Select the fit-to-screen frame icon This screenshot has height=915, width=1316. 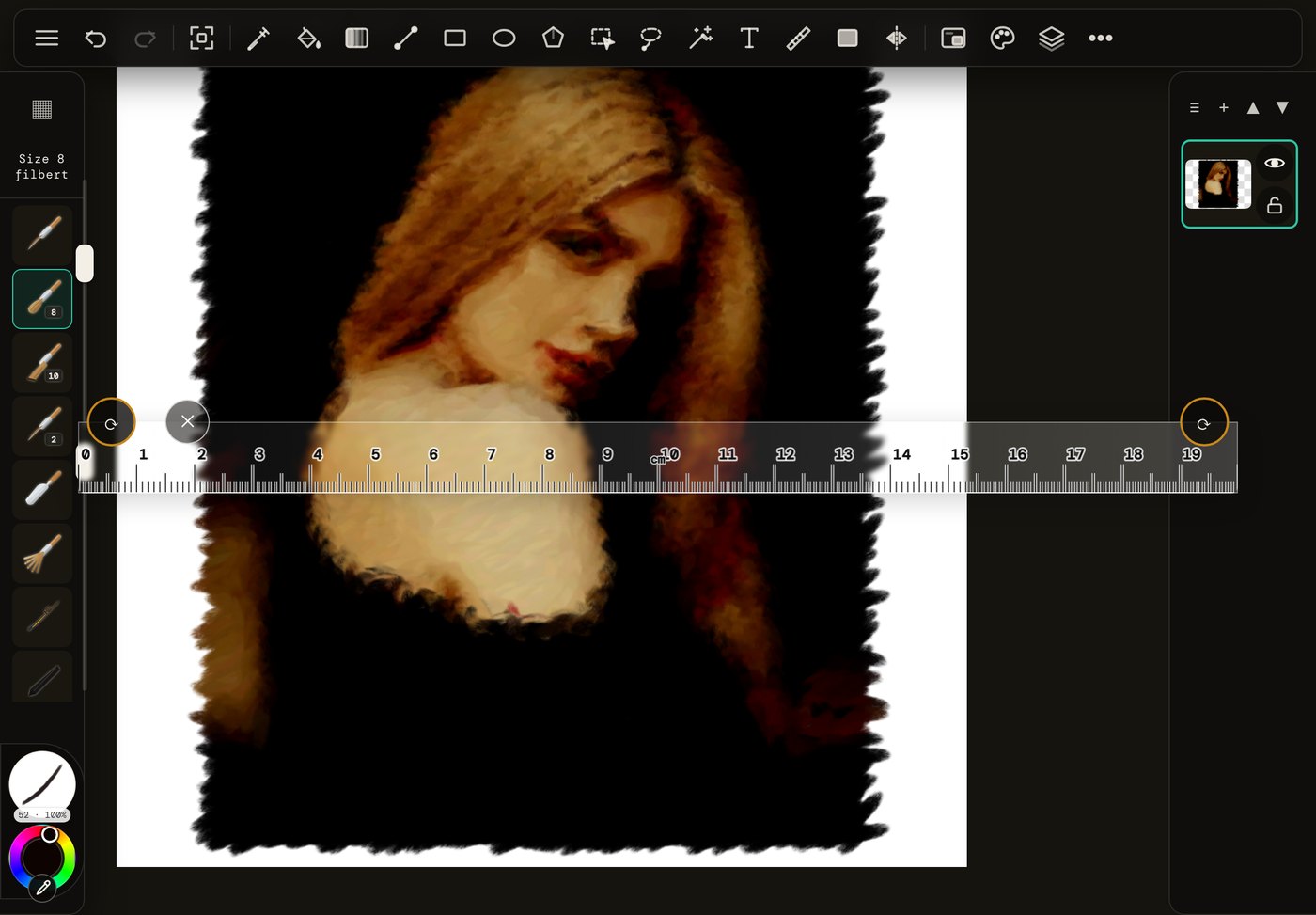point(202,39)
